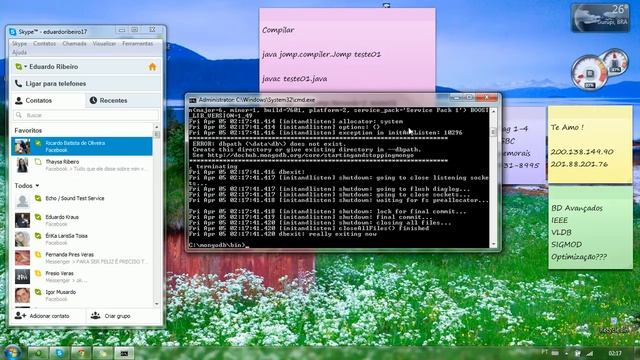Click the Buscar search input field

(86, 116)
